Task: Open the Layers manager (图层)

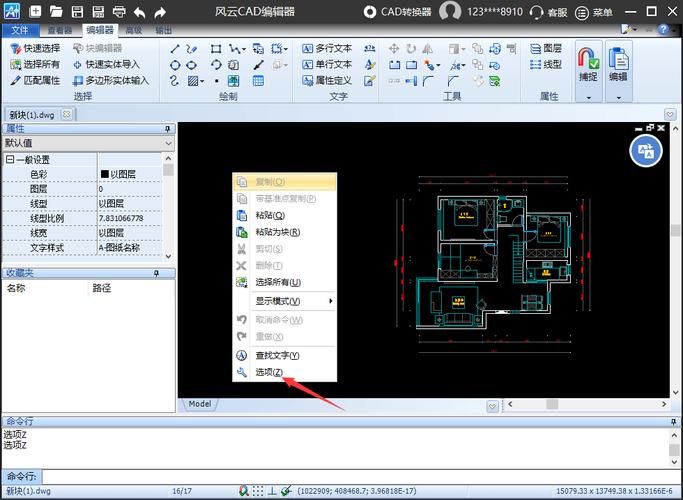Action: (546, 48)
